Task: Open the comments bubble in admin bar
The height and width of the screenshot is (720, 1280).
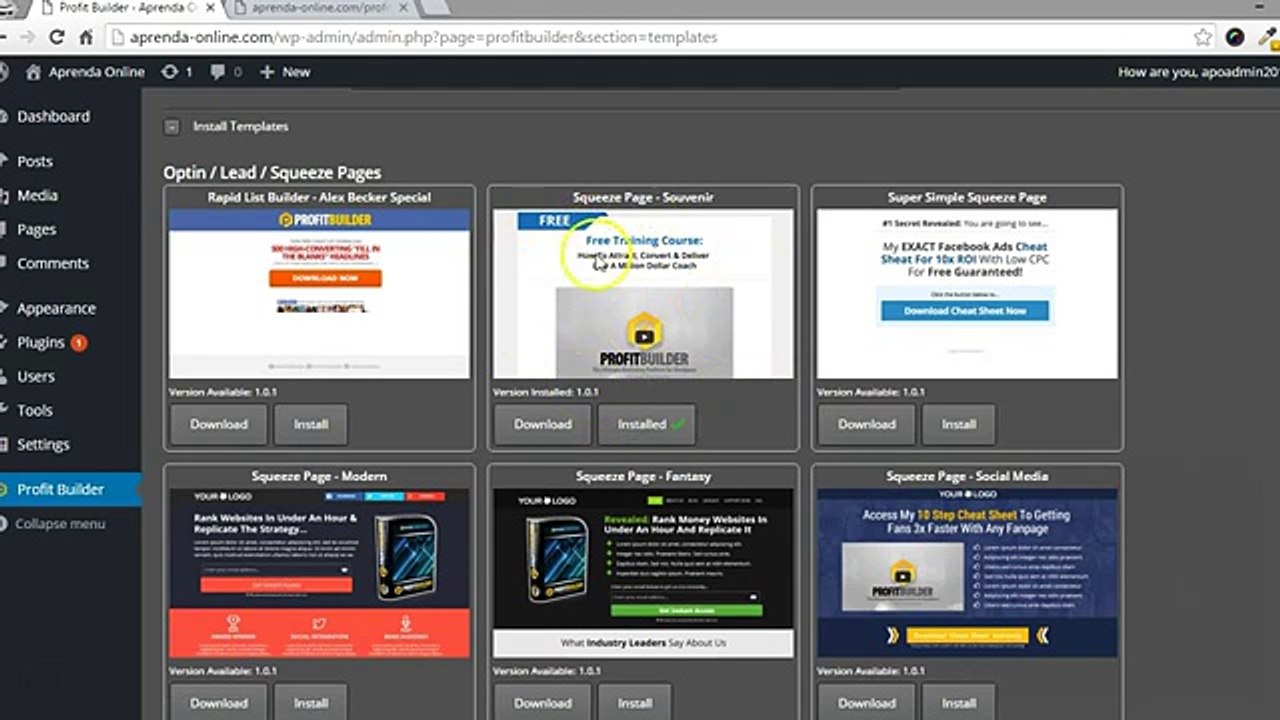Action: (x=225, y=72)
